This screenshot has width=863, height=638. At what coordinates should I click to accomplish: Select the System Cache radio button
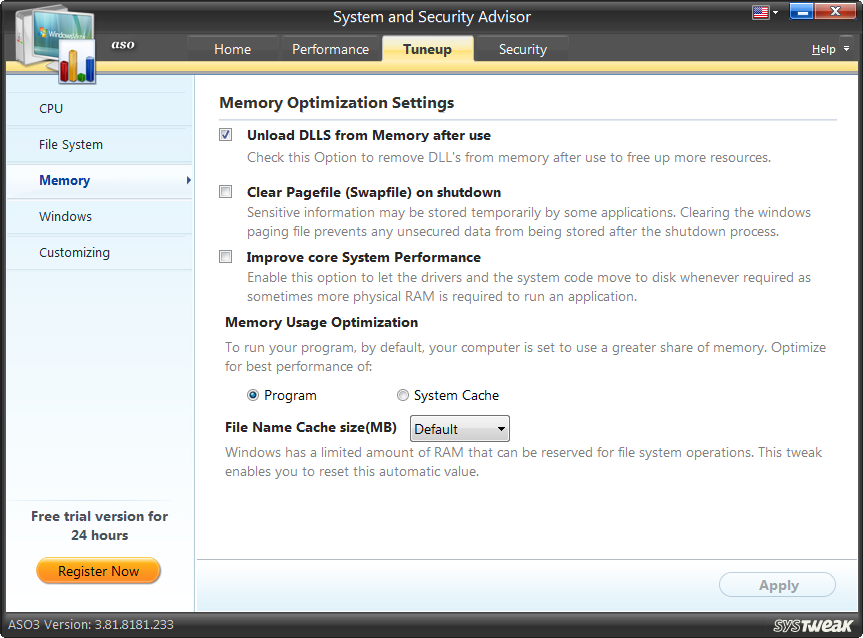(403, 395)
